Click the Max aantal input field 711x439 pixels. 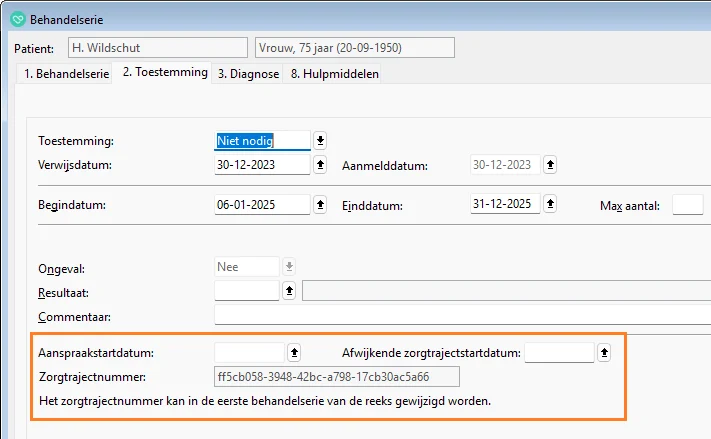click(x=687, y=205)
